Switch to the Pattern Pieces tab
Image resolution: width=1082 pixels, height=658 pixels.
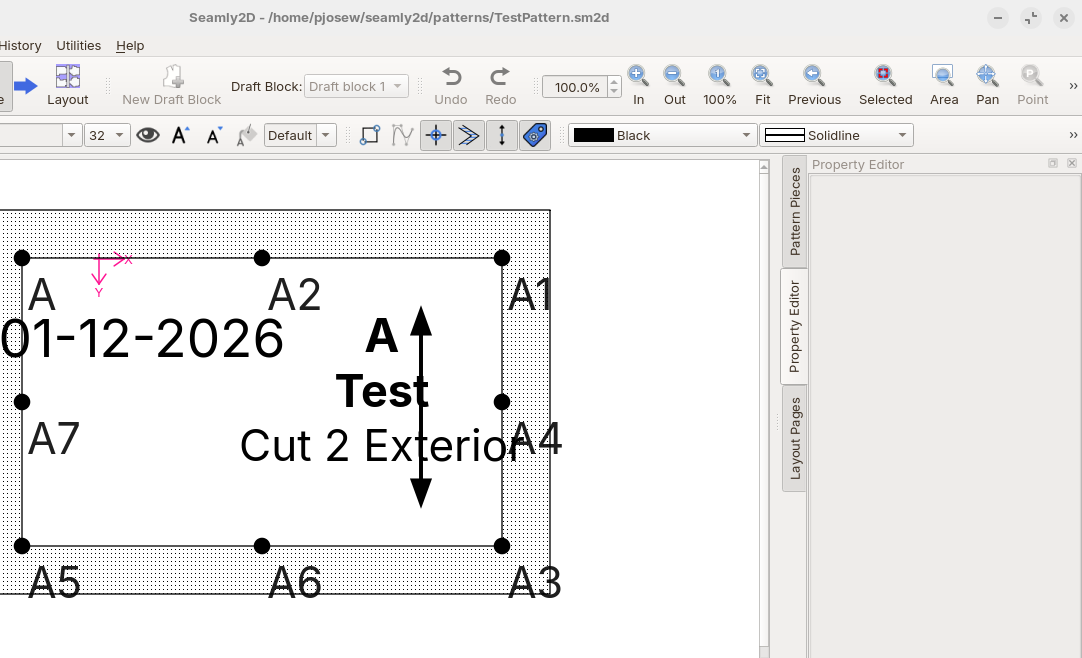[795, 211]
